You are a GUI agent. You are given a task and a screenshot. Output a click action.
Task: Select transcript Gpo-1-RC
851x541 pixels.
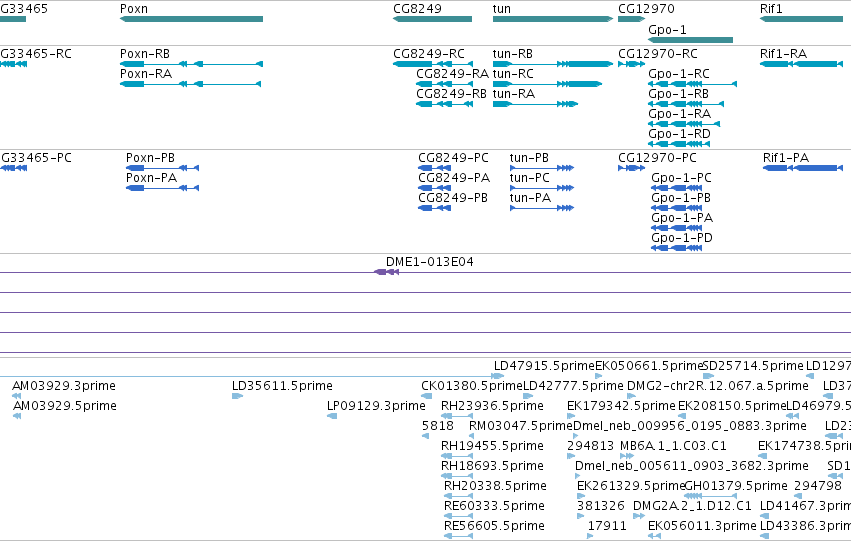tap(693, 84)
